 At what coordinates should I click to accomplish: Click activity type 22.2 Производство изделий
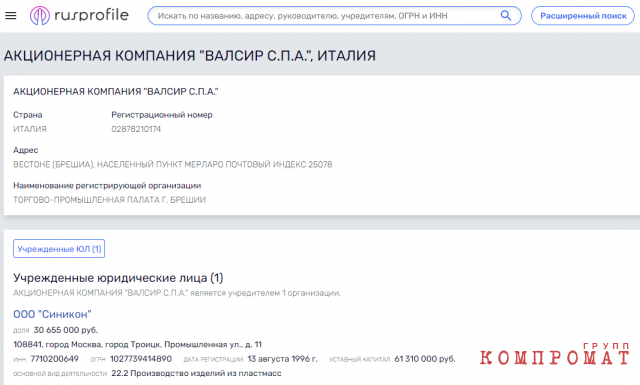tap(196, 373)
